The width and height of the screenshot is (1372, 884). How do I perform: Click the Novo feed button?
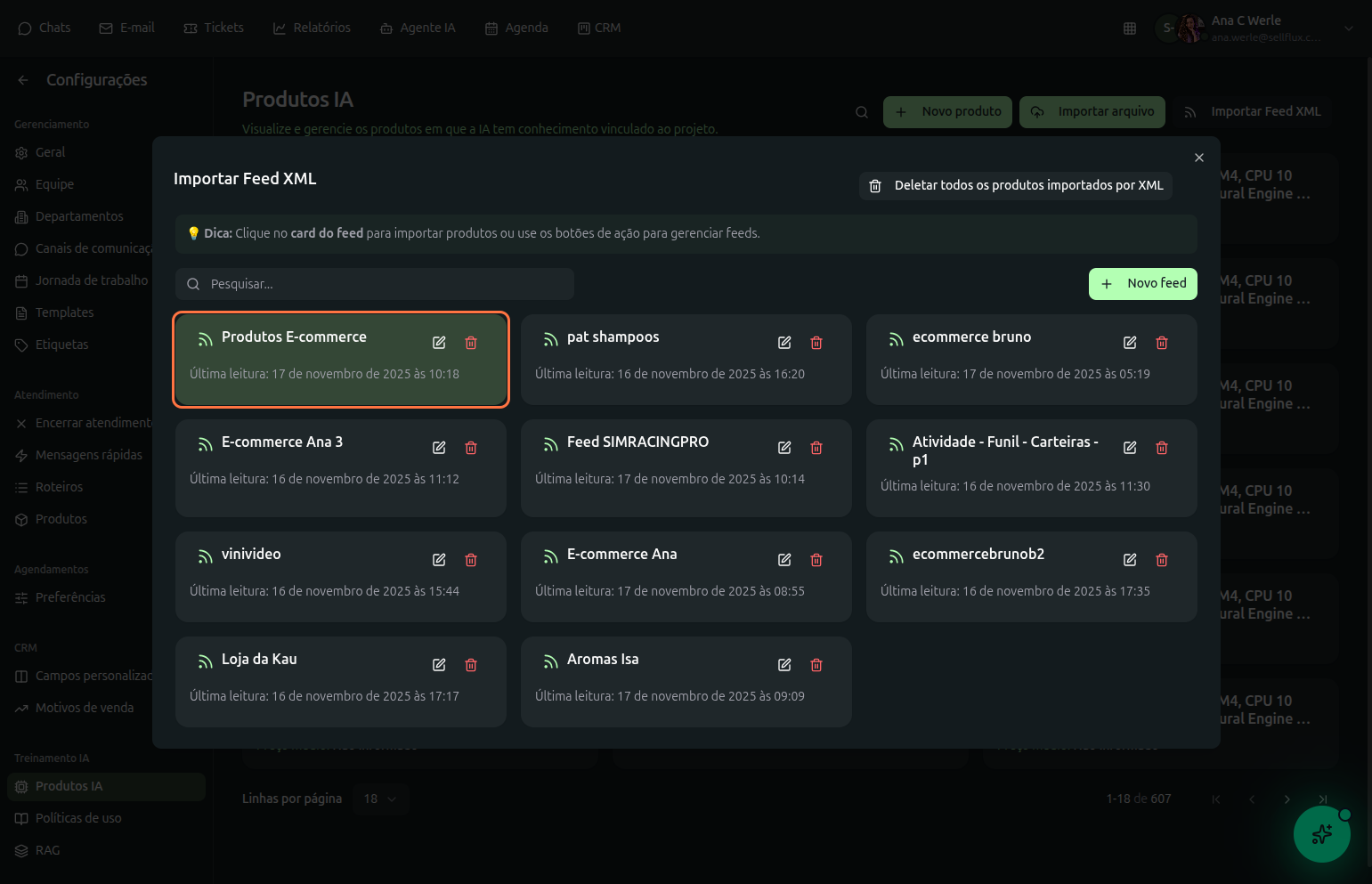[x=1142, y=284]
